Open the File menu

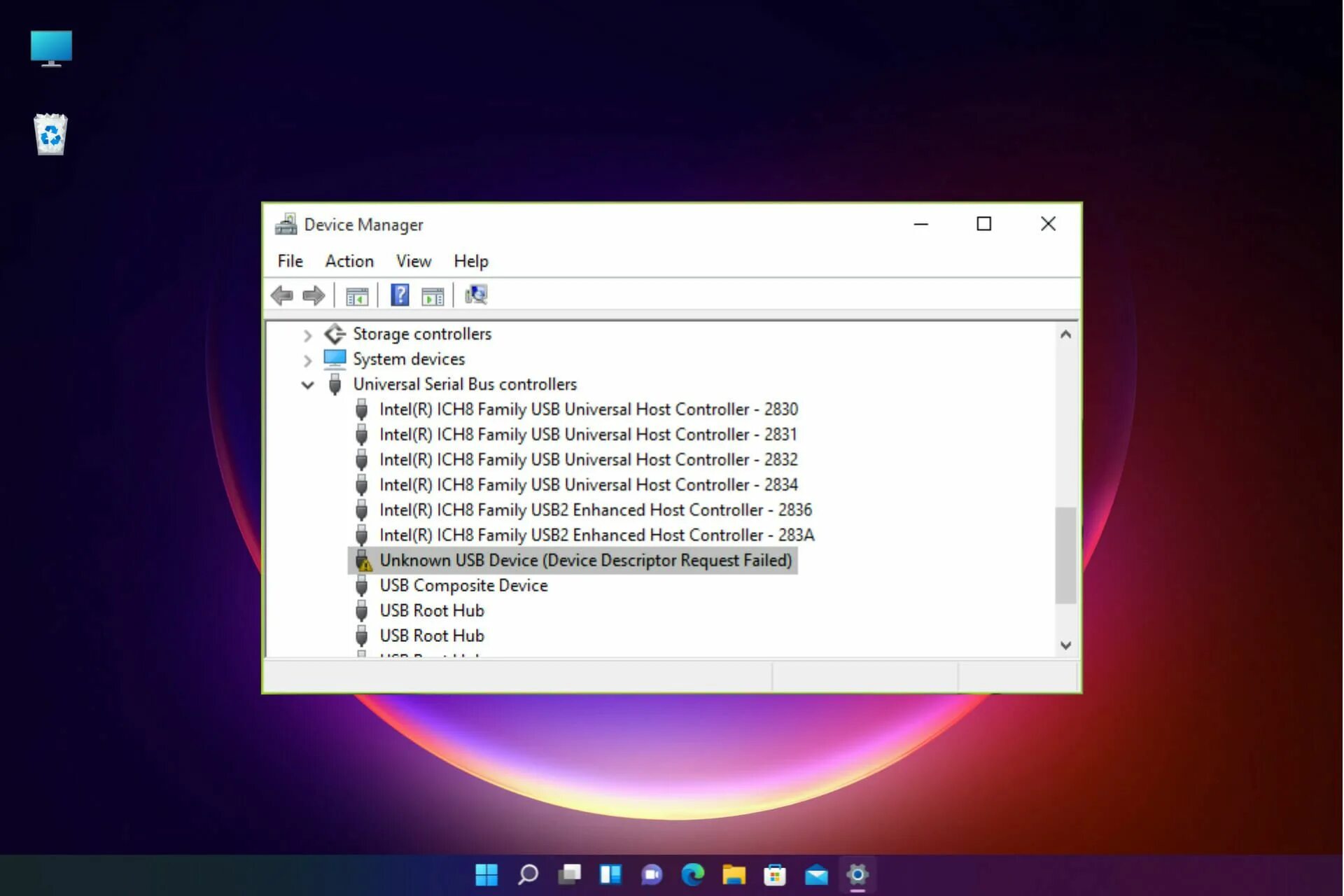tap(290, 261)
